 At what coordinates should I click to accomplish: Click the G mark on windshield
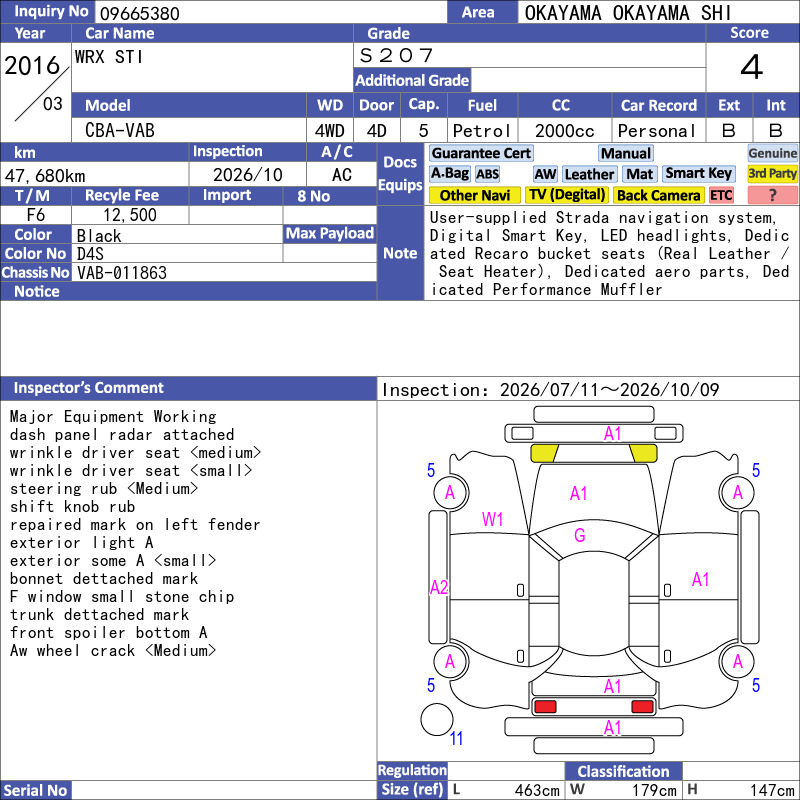click(x=580, y=535)
